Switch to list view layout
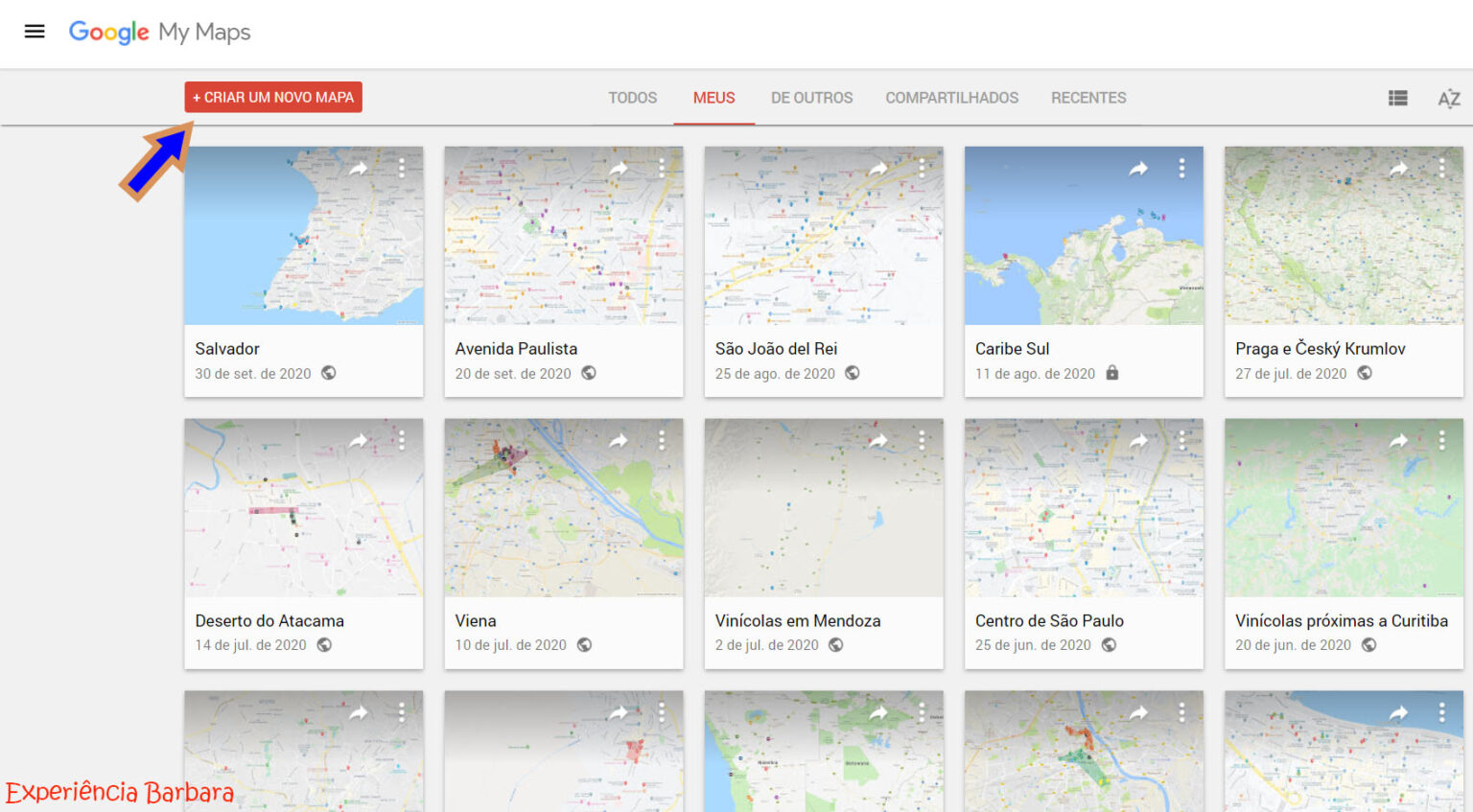The height and width of the screenshot is (812, 1473). point(1397,98)
